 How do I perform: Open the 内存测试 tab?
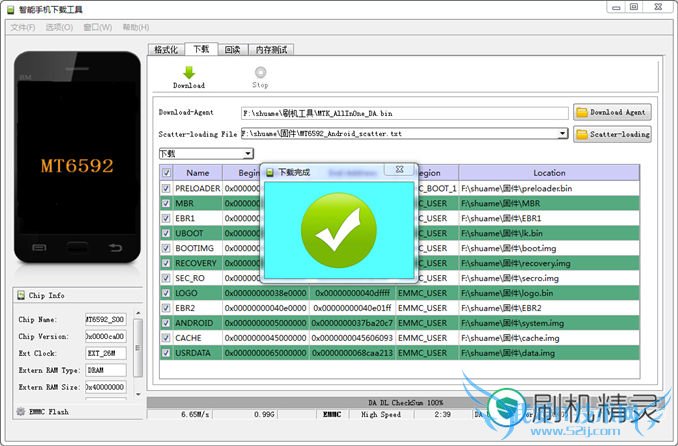click(x=271, y=50)
